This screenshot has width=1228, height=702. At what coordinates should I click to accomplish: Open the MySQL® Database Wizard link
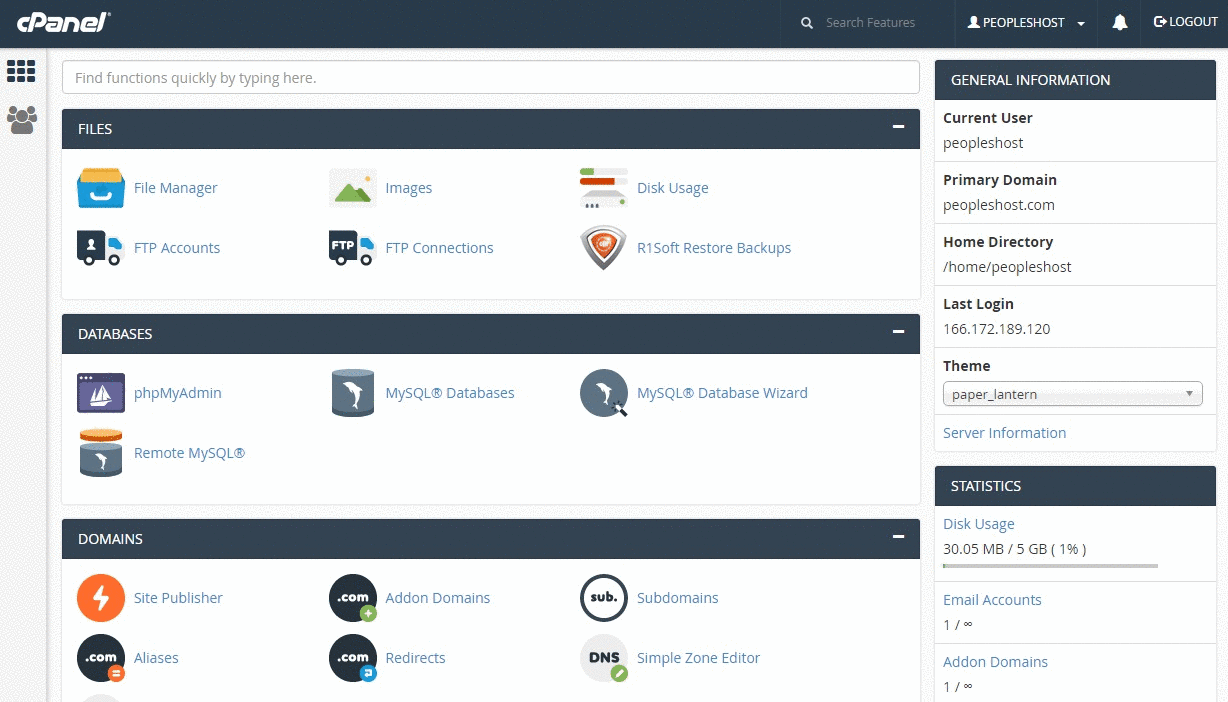pyautogui.click(x=722, y=393)
